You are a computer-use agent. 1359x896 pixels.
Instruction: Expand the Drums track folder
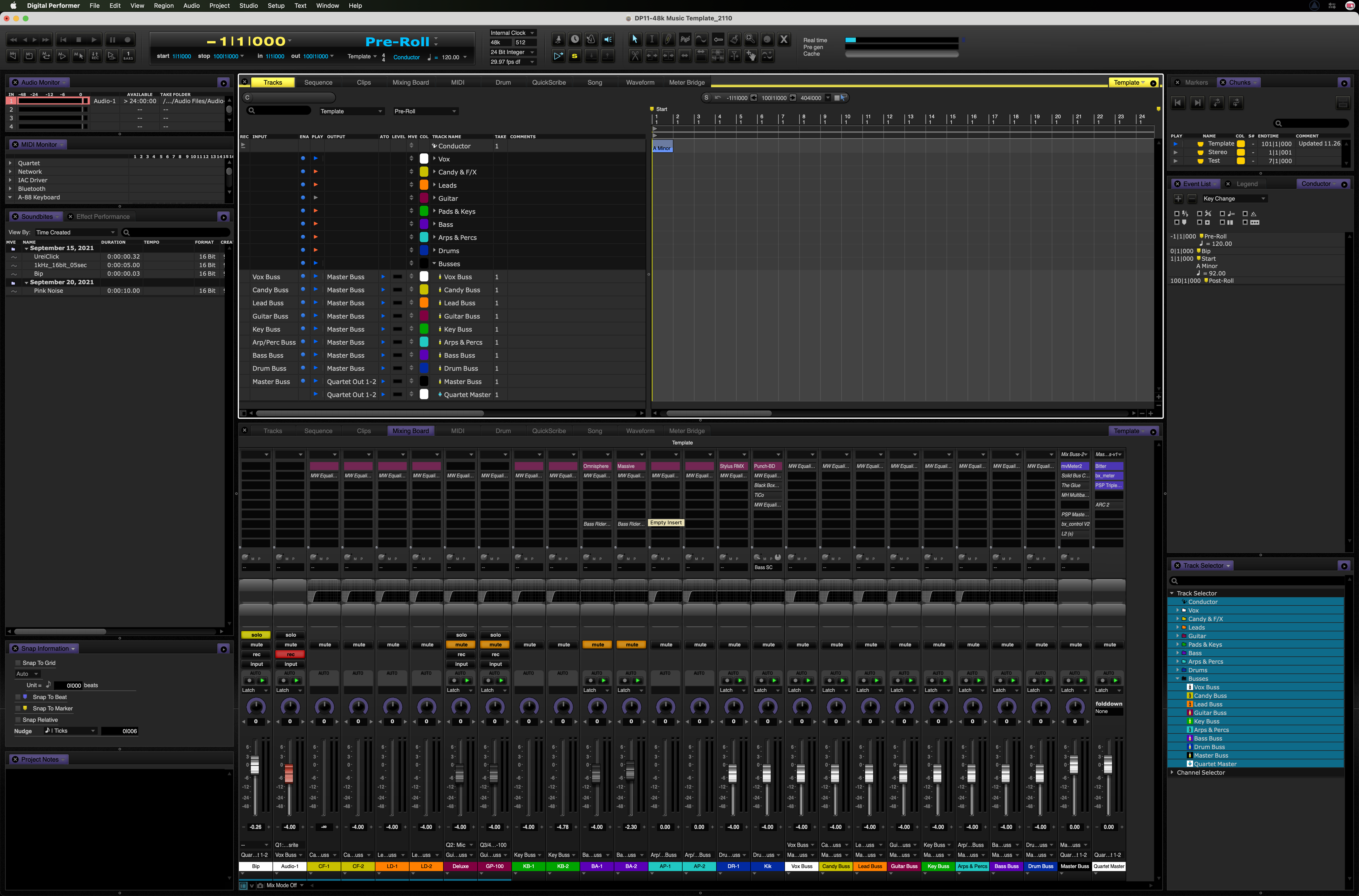point(434,250)
